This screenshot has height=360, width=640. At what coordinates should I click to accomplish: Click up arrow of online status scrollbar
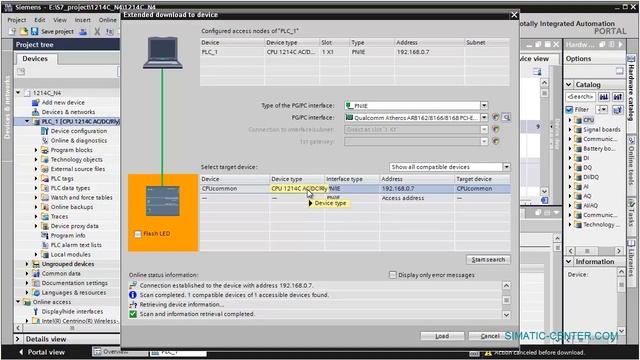(506, 286)
